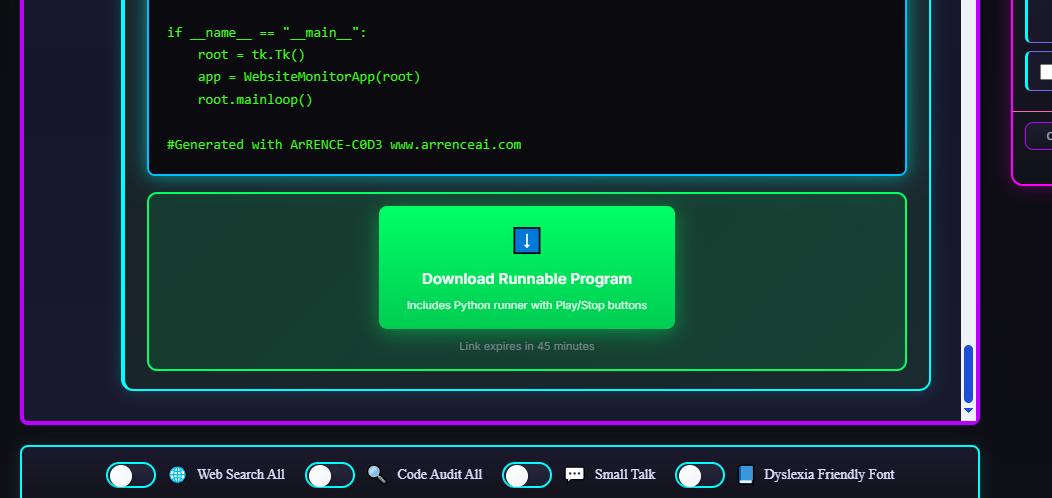
Task: Turn on the Small Talk switch
Action: pyautogui.click(x=527, y=475)
